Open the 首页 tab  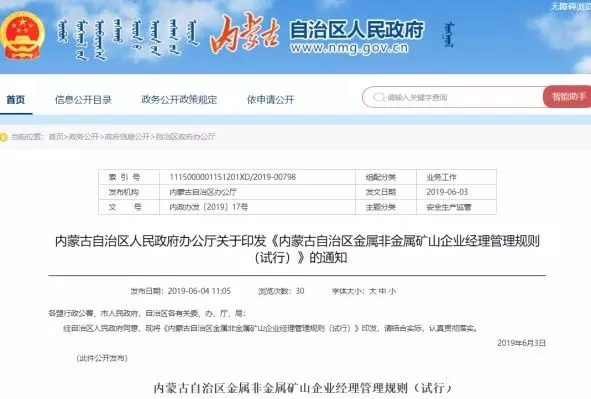click(15, 99)
